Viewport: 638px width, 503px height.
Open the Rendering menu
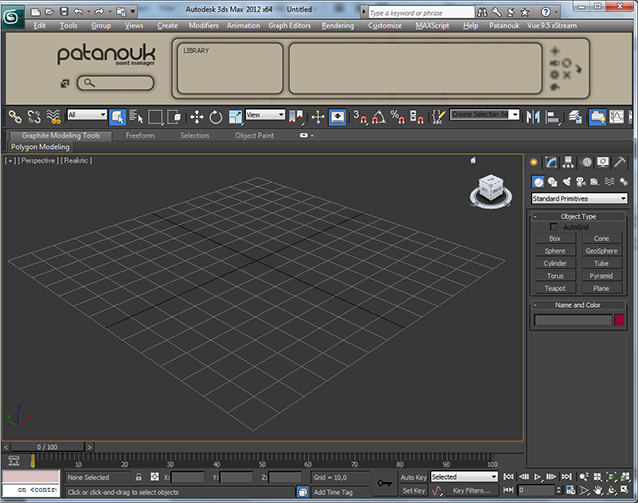click(x=338, y=26)
